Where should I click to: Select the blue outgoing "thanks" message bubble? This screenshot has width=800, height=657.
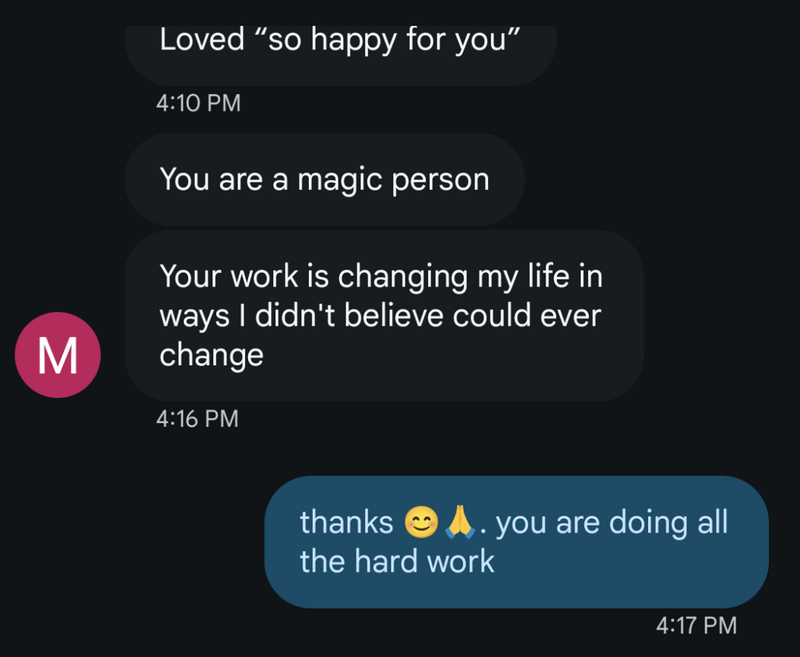pos(516,541)
